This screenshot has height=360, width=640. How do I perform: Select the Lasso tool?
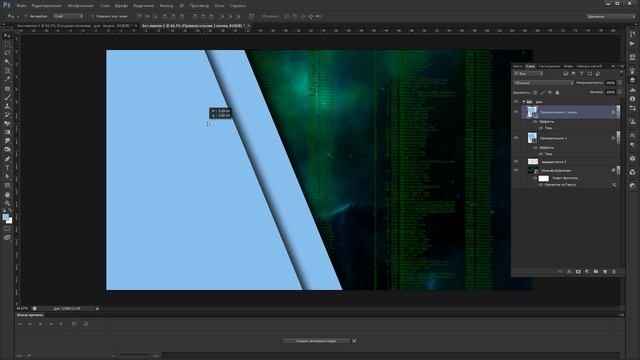[7, 53]
